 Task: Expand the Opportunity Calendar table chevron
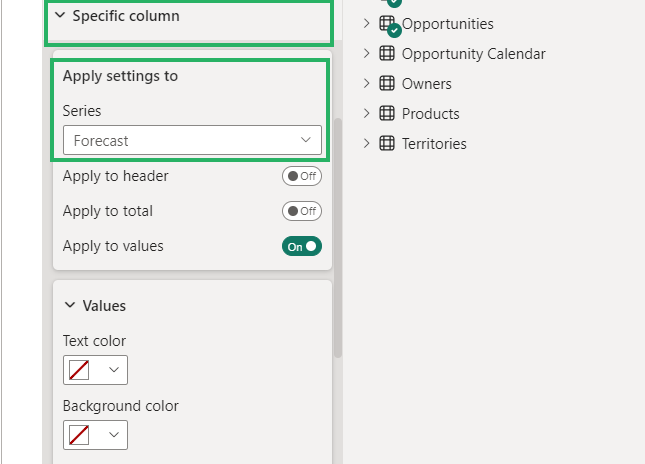click(366, 53)
